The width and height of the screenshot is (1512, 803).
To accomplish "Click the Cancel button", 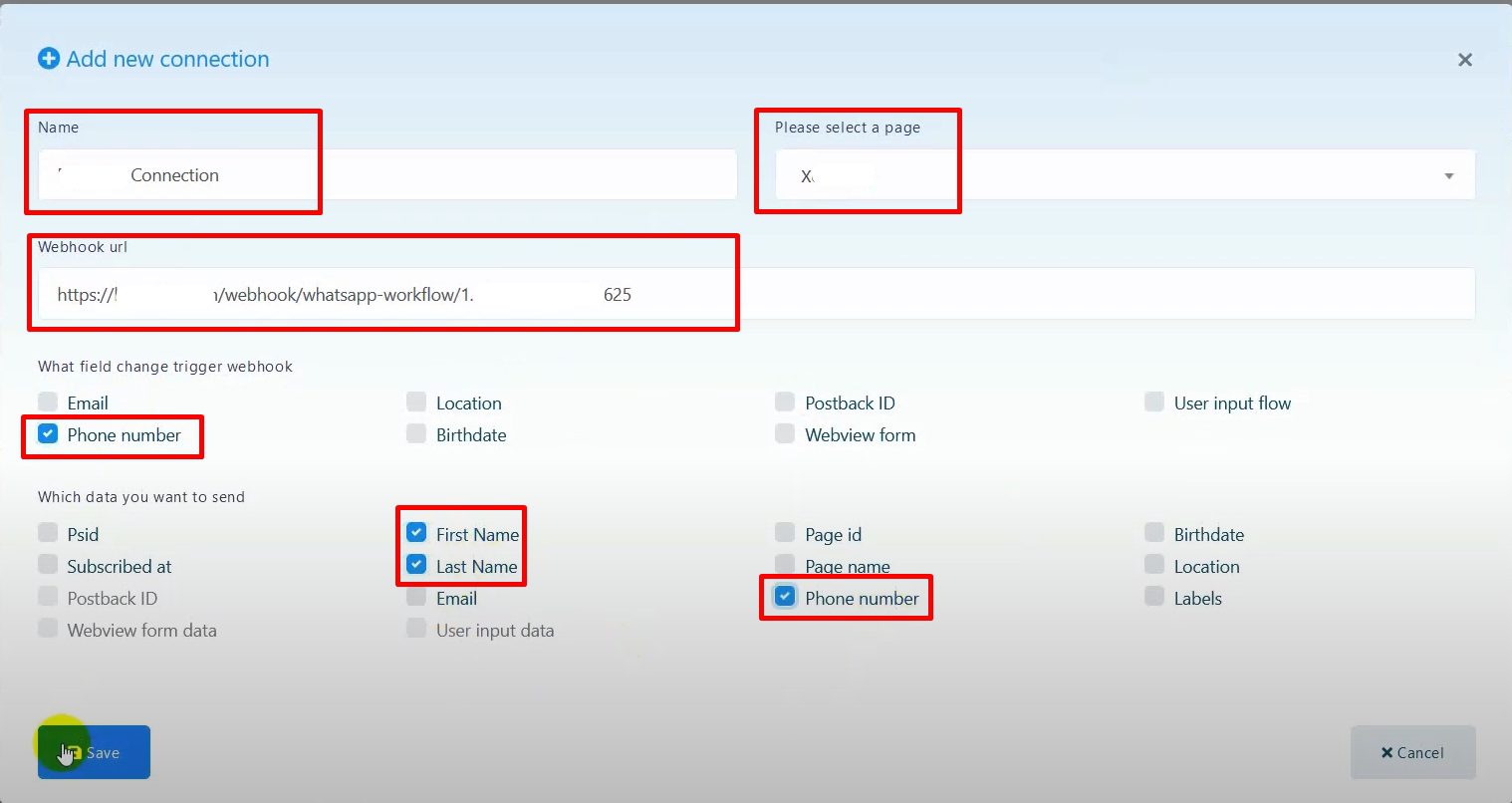I will (x=1412, y=752).
